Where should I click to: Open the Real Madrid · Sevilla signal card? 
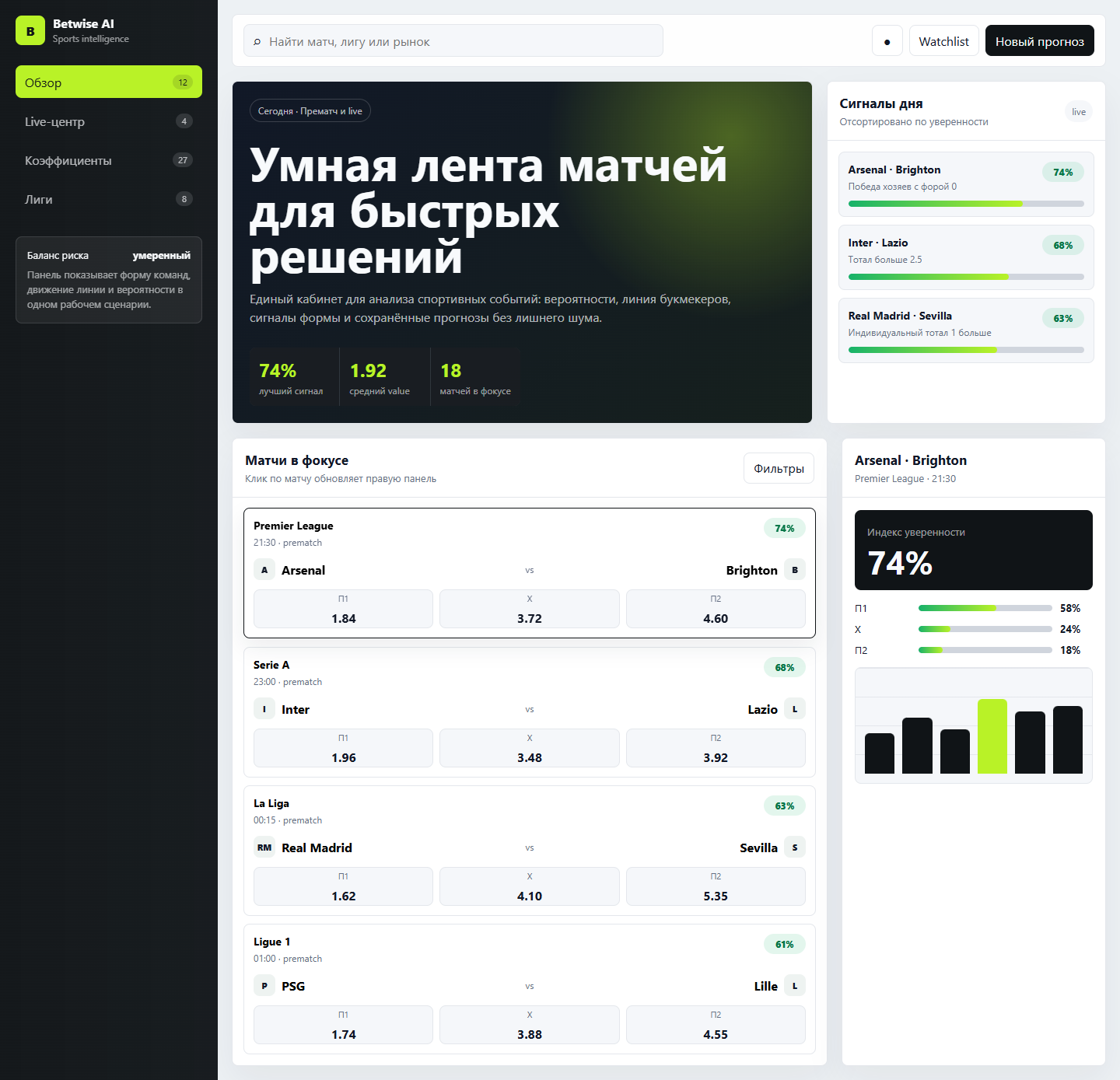[966, 330]
